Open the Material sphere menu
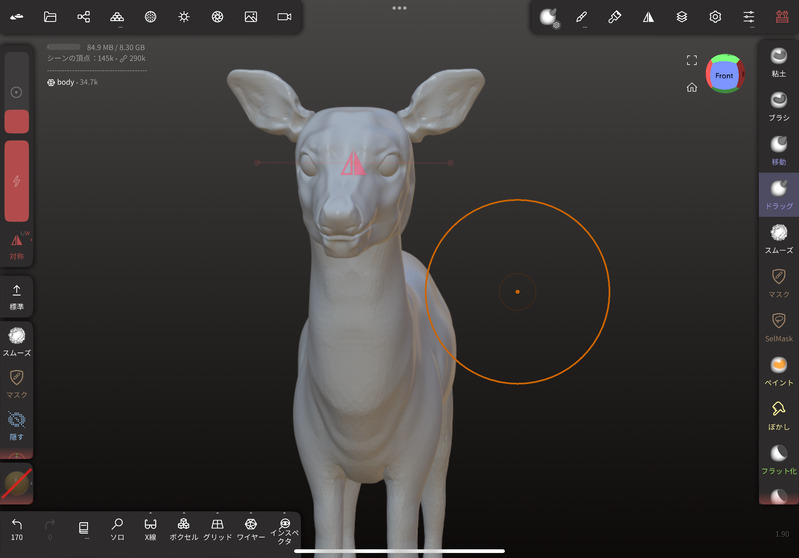The image size is (799, 558). [150, 17]
